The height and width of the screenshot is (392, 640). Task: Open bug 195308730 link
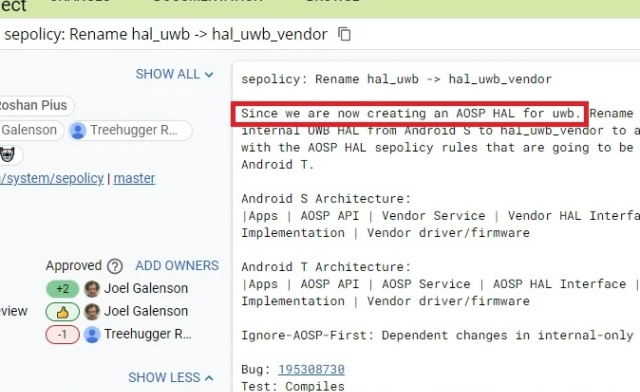[311, 370]
